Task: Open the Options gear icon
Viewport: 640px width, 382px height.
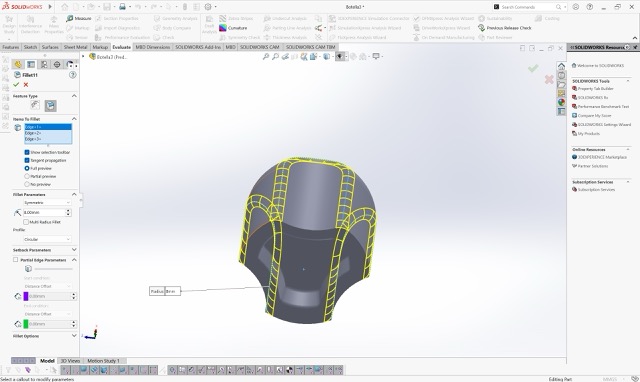Action: tap(208, 7)
